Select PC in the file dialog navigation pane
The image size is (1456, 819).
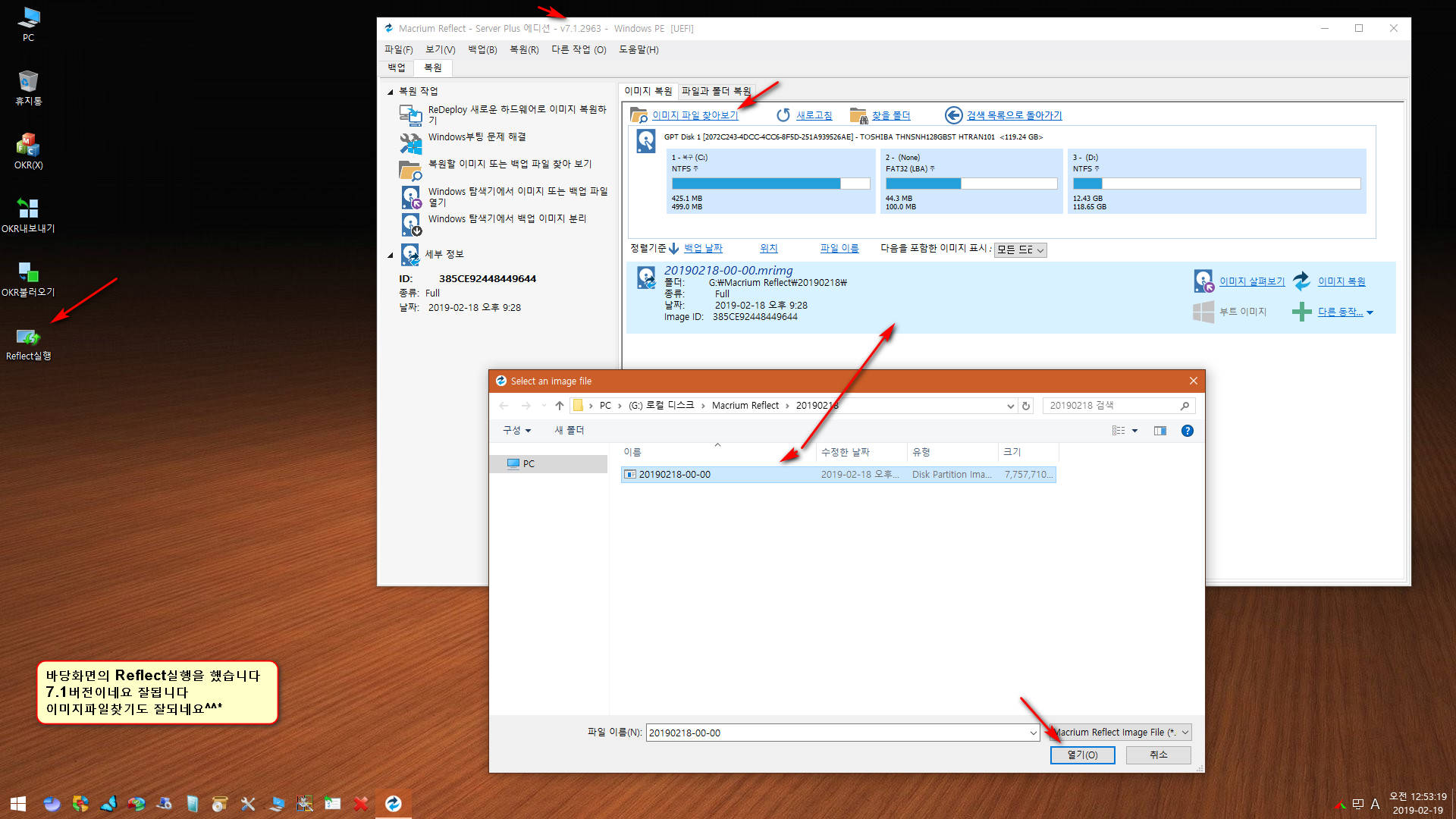coord(548,464)
